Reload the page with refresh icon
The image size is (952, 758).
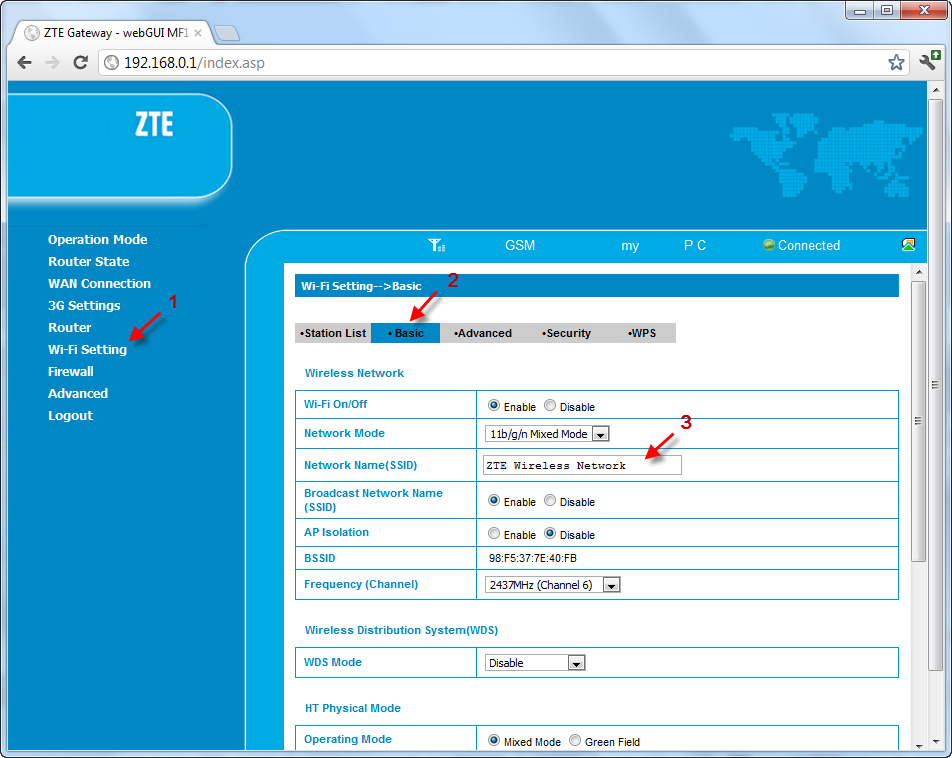80,63
